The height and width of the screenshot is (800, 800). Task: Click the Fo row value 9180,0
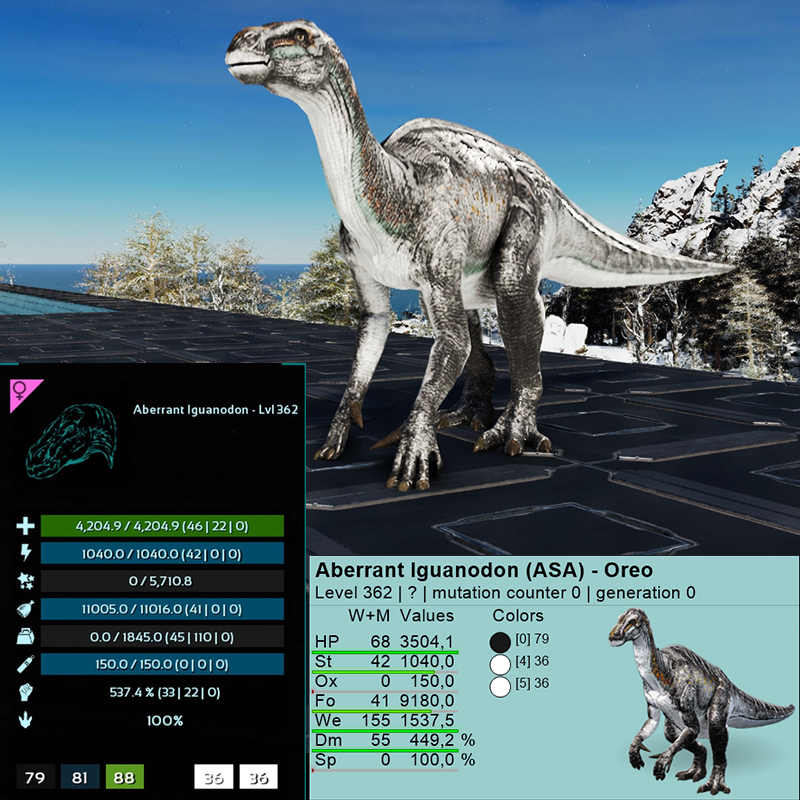pos(427,701)
